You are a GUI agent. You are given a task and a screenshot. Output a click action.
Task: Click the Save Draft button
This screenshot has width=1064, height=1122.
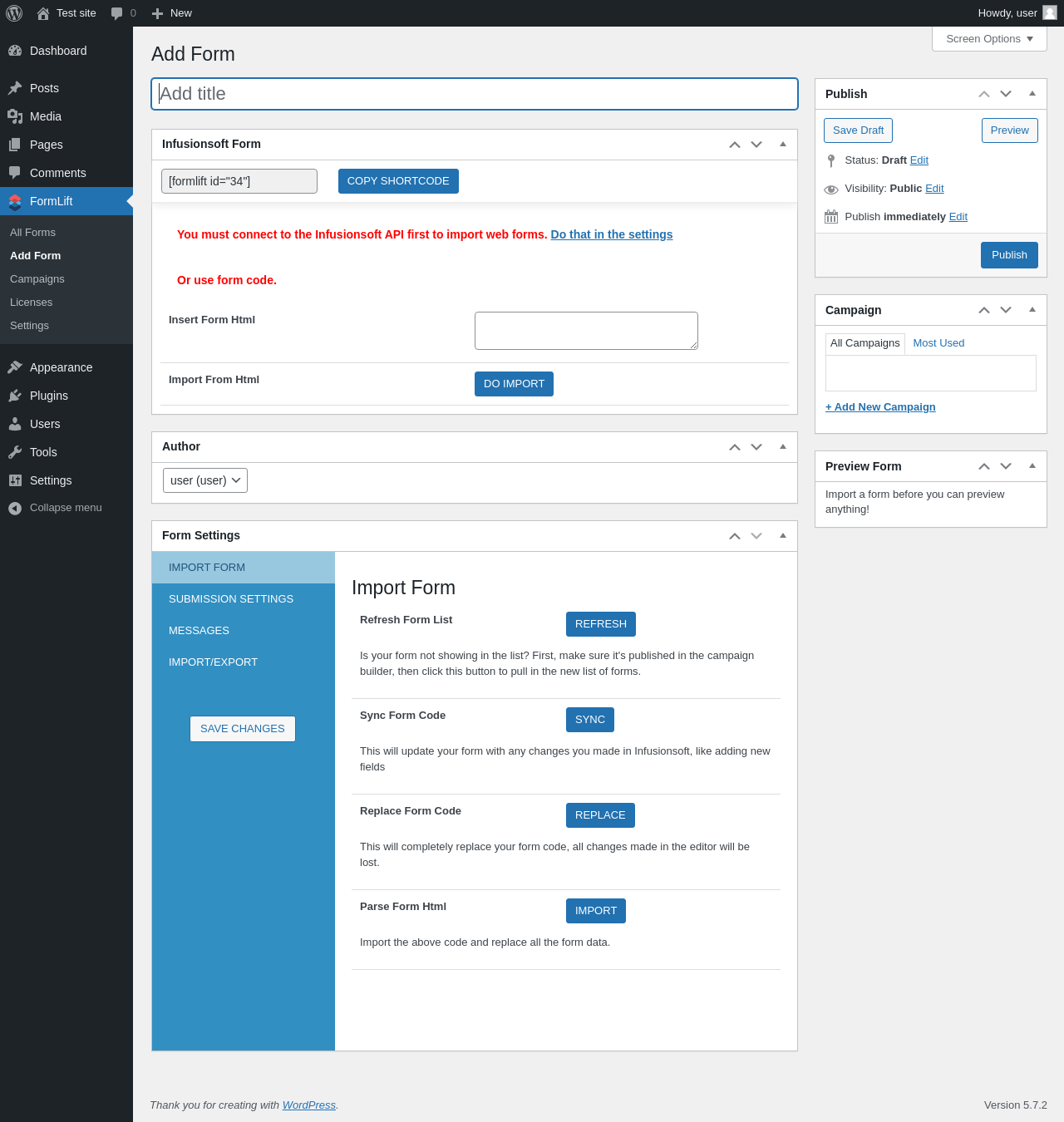858,130
